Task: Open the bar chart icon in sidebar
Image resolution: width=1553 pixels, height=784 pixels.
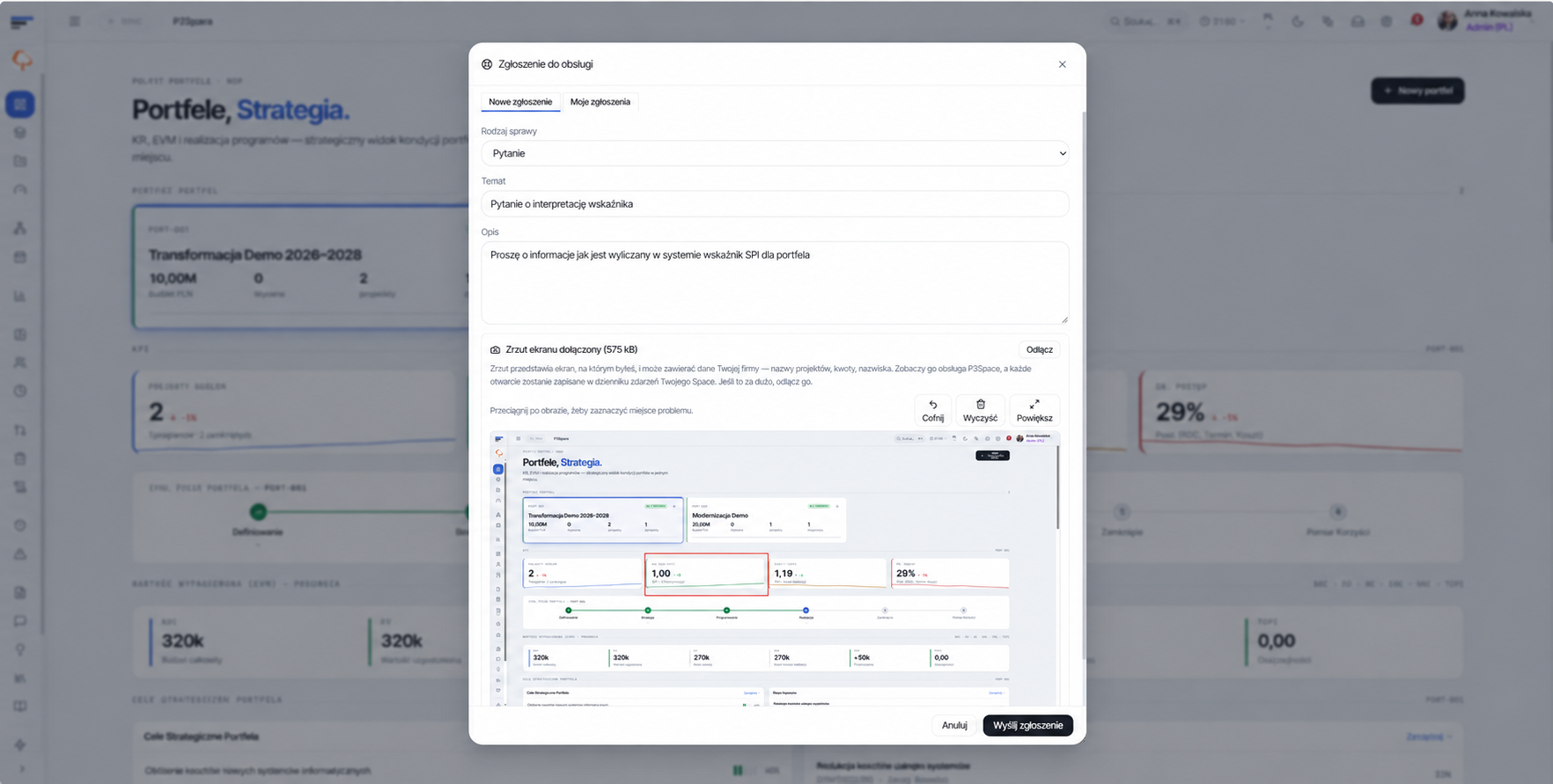Action: click(20, 297)
